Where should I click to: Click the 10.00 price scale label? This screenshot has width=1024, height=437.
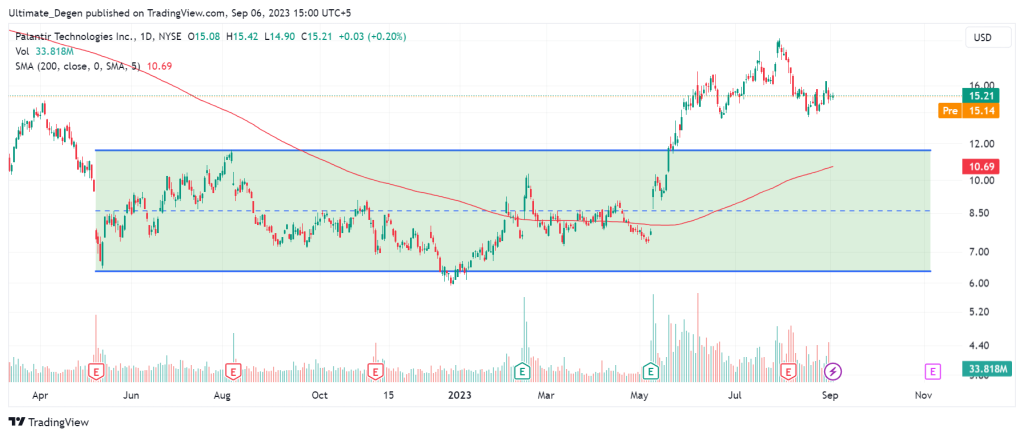click(982, 180)
